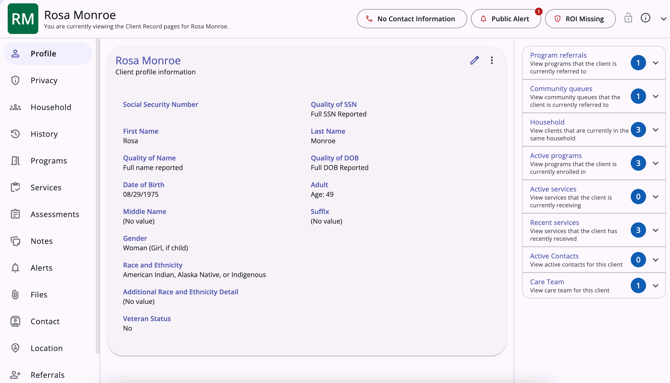670x383 pixels.
Task: Click the lock icon in header
Action: point(628,18)
